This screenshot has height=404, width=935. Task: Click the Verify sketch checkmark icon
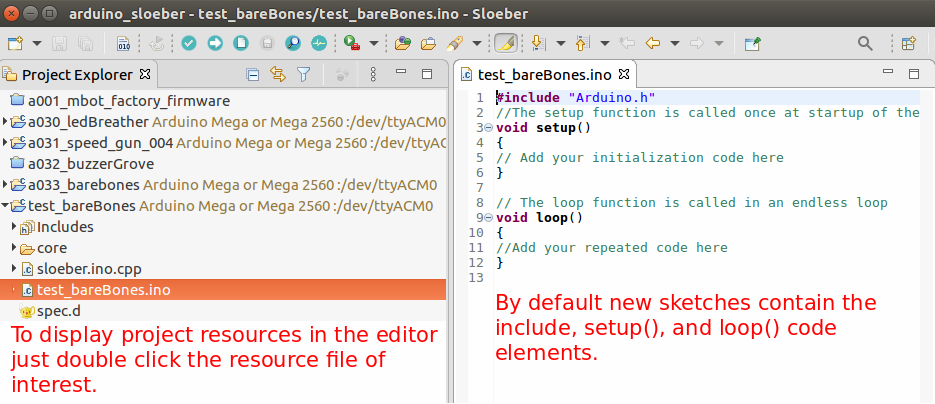coord(189,44)
